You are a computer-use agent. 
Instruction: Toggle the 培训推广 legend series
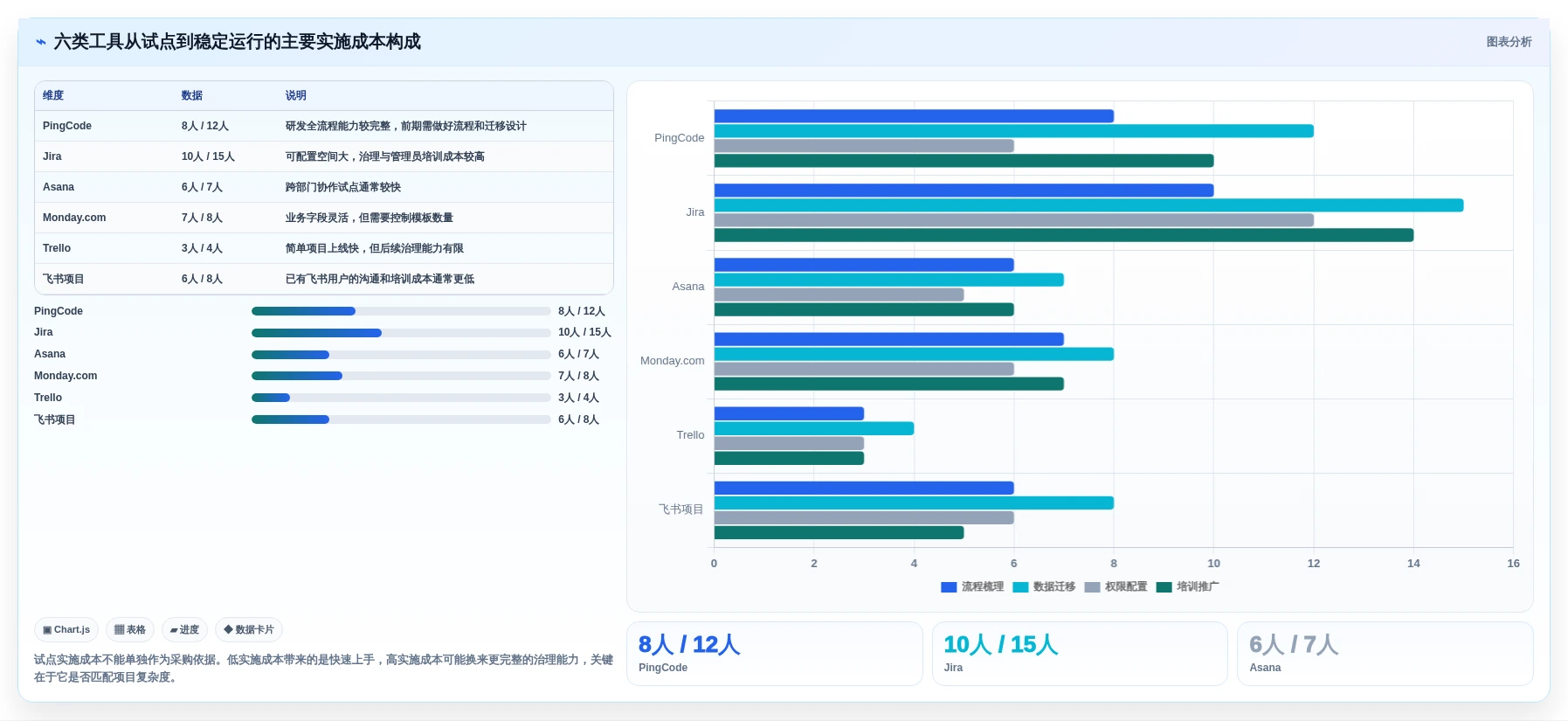pos(1187,586)
